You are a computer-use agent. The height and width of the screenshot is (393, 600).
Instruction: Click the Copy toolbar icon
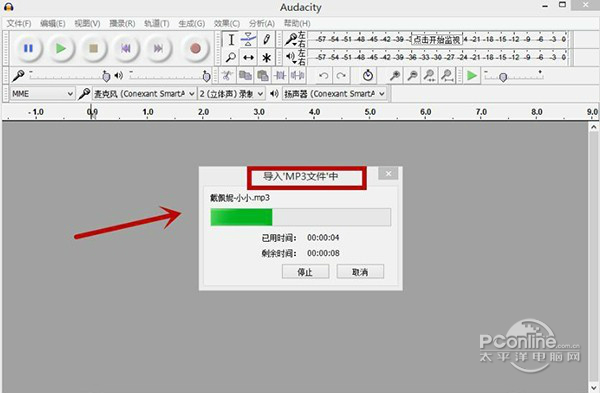245,75
